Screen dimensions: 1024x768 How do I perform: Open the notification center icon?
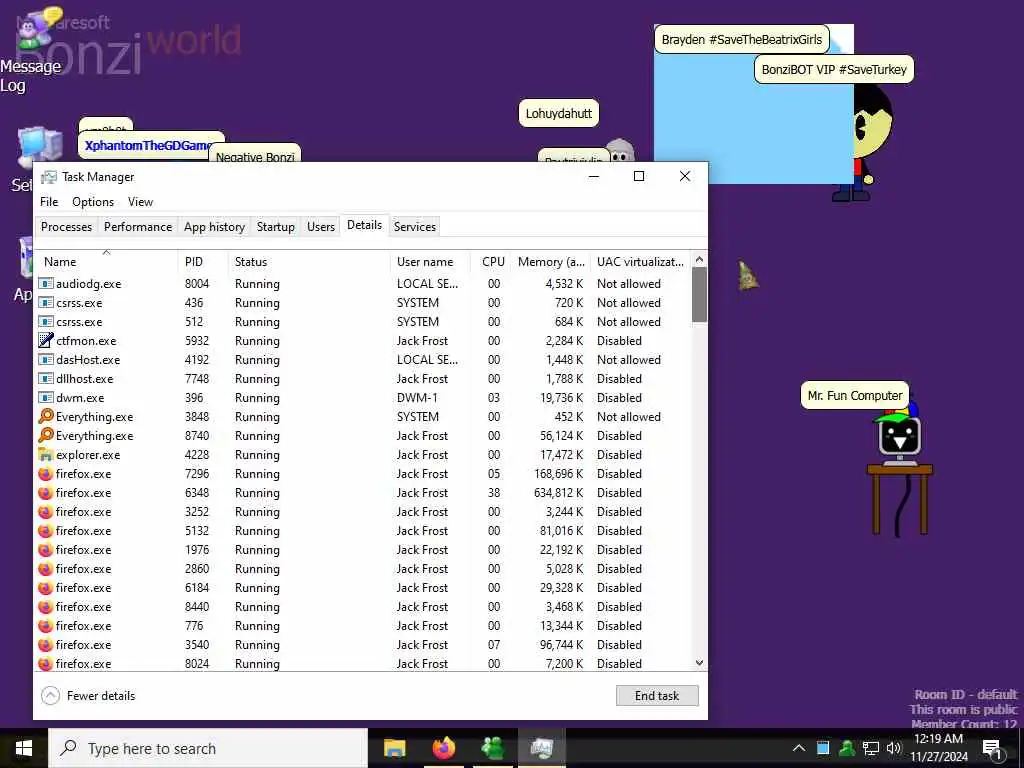point(992,749)
